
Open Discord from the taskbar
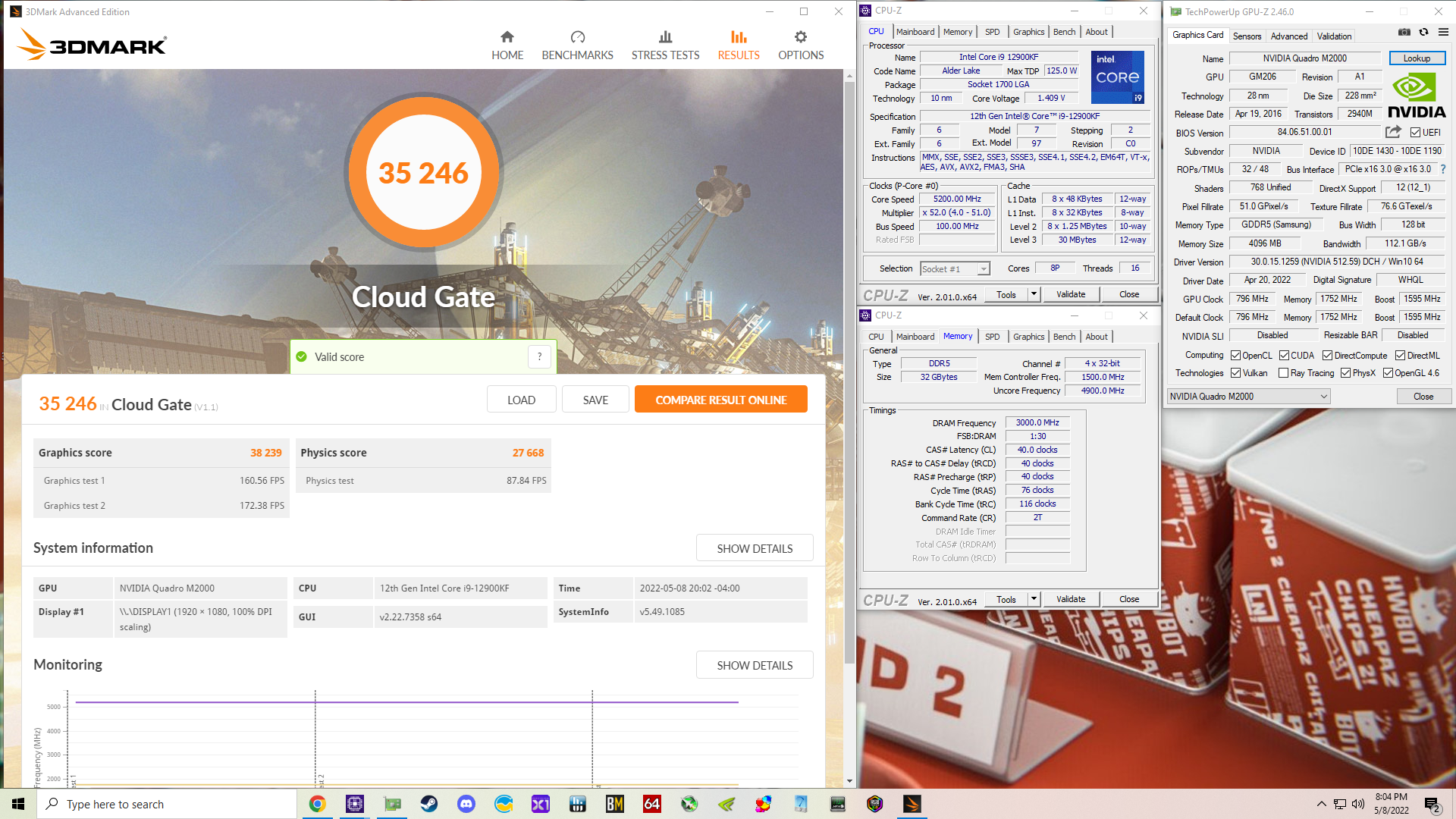point(466,804)
